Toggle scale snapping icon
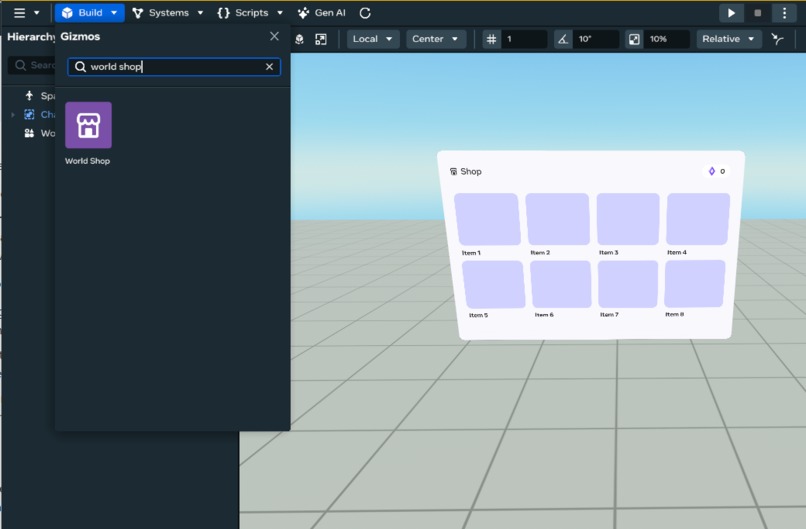This screenshot has width=806, height=529. (x=634, y=39)
